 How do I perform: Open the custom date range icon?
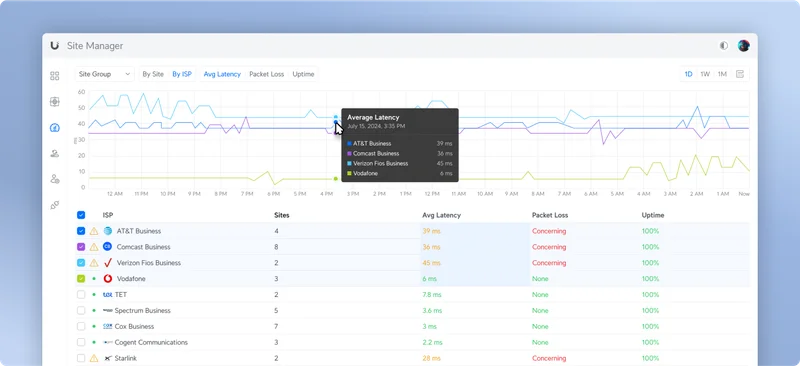(740, 74)
